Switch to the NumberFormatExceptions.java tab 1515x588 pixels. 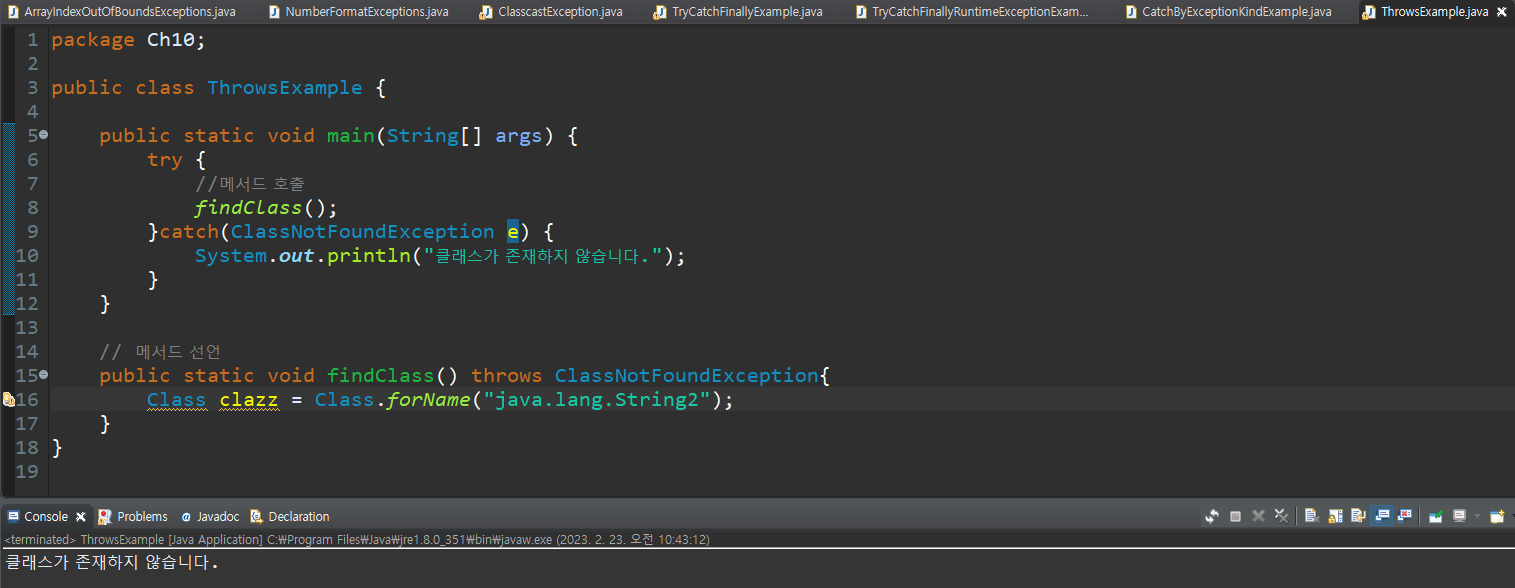coord(367,12)
